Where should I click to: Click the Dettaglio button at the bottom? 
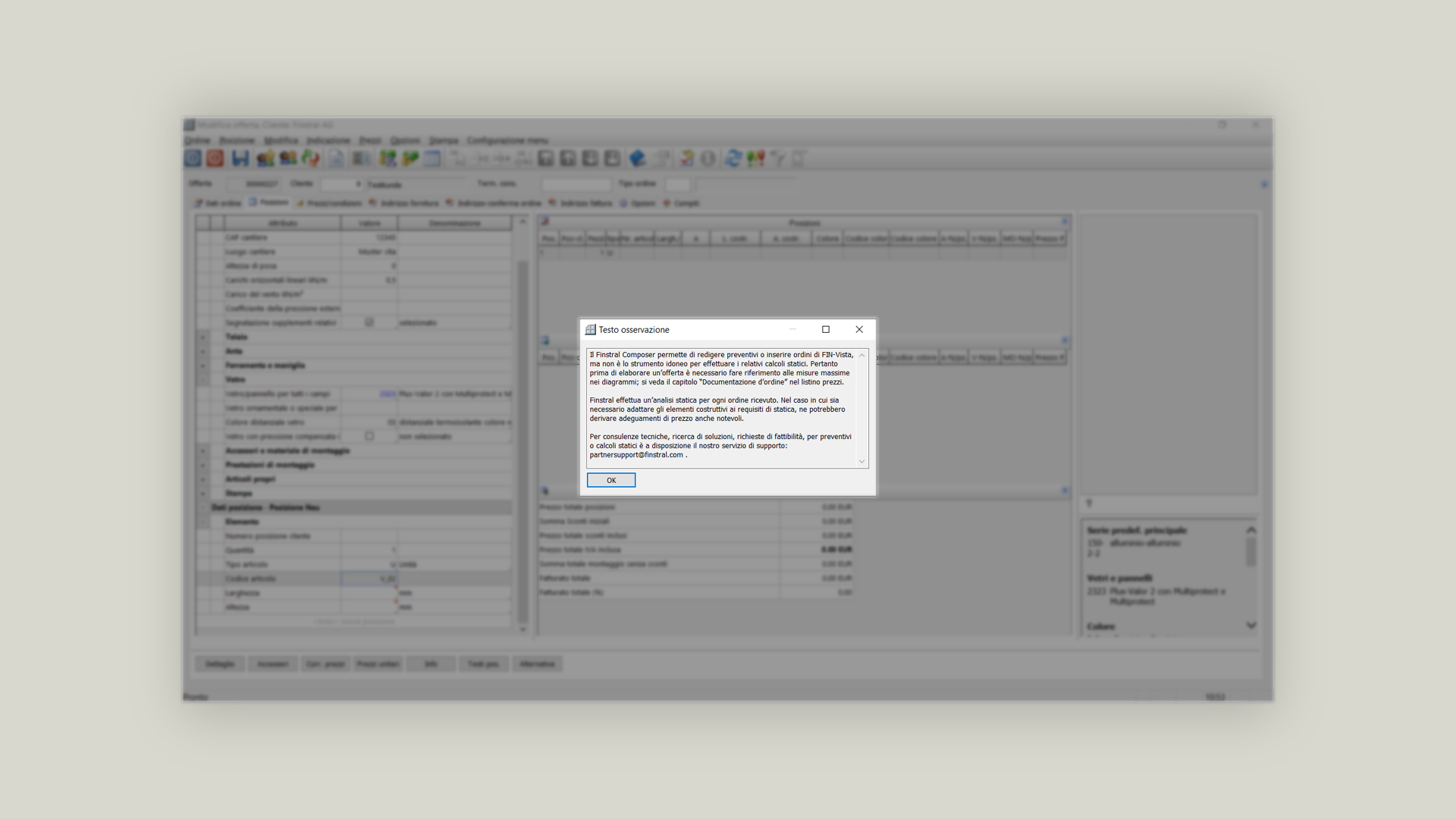220,664
